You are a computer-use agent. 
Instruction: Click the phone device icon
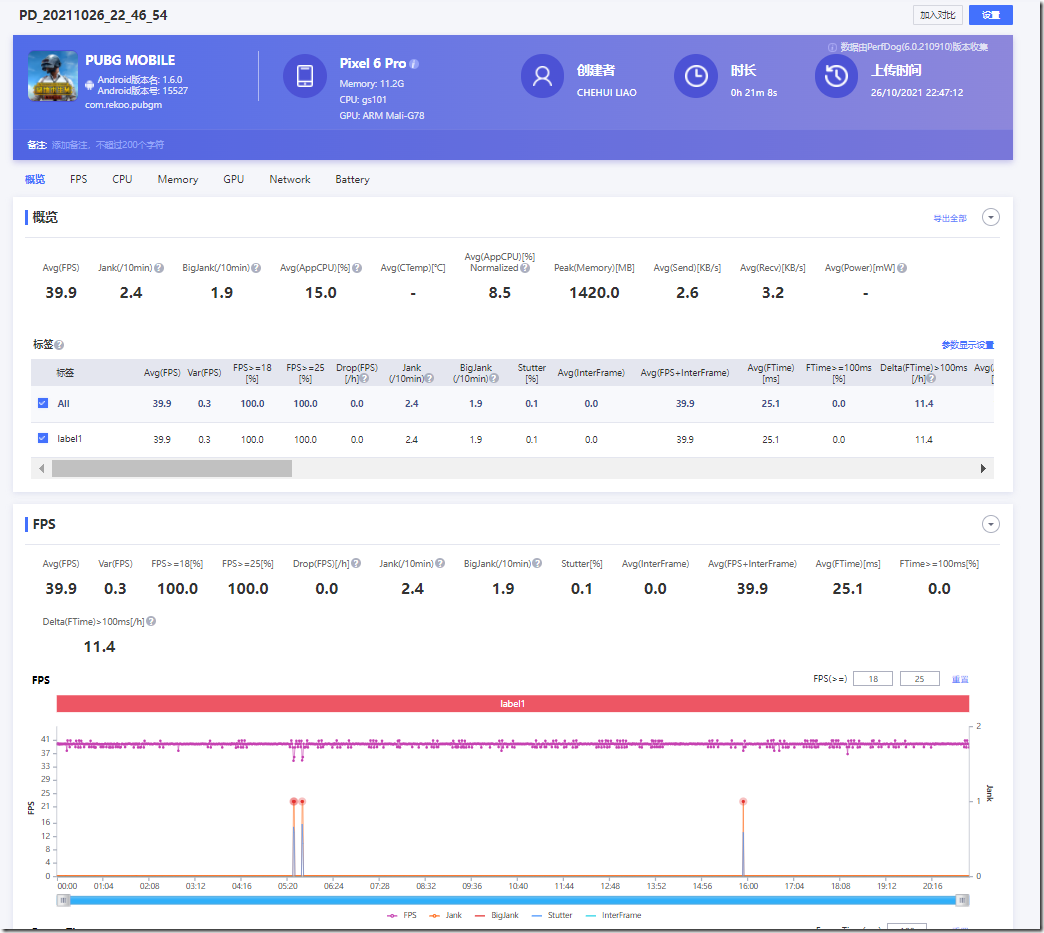(x=305, y=76)
